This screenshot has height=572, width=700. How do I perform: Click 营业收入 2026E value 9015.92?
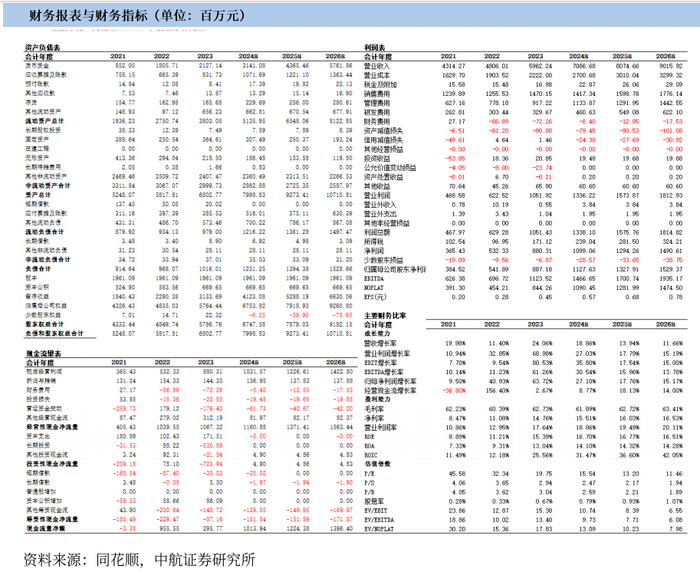[670, 66]
